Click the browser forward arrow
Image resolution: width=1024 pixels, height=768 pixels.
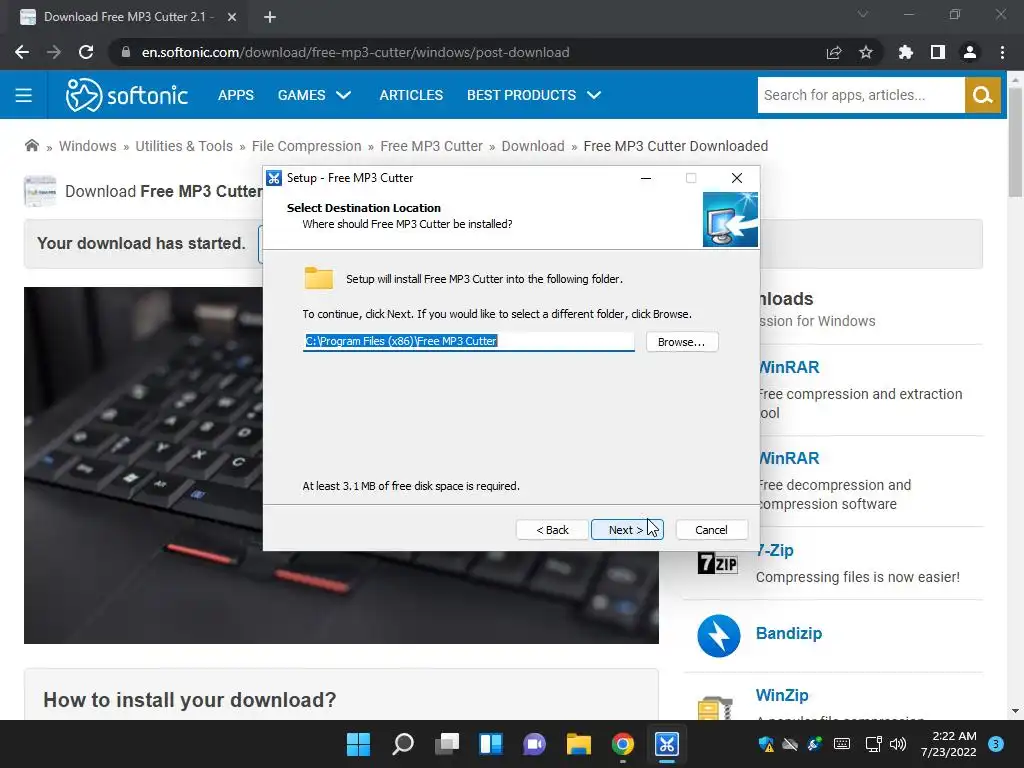coord(54,52)
